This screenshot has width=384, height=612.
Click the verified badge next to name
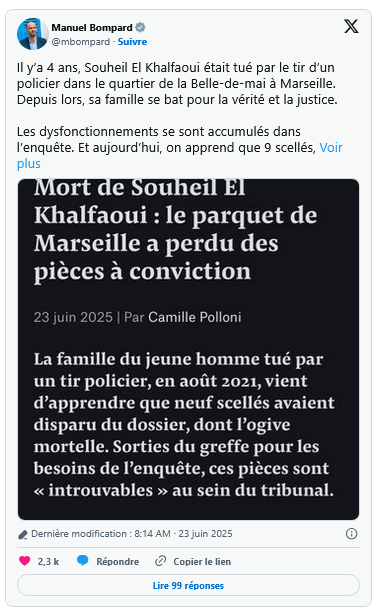tap(140, 27)
